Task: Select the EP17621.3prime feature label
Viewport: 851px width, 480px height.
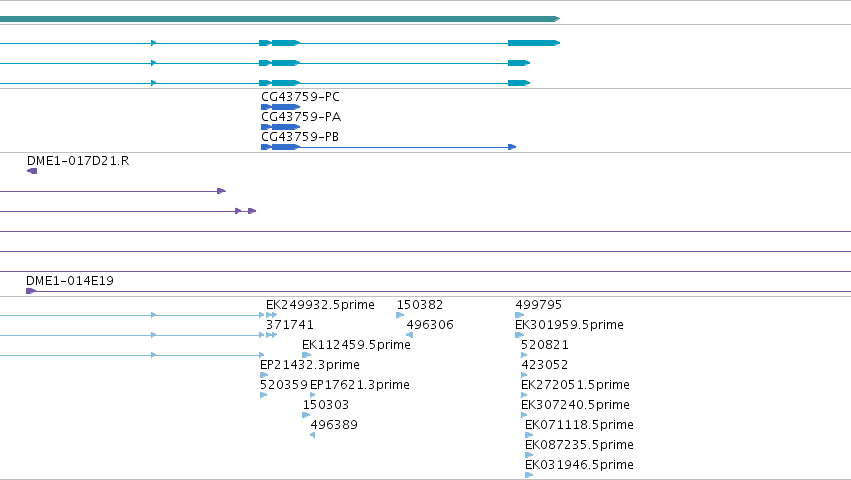Action: tap(359, 385)
